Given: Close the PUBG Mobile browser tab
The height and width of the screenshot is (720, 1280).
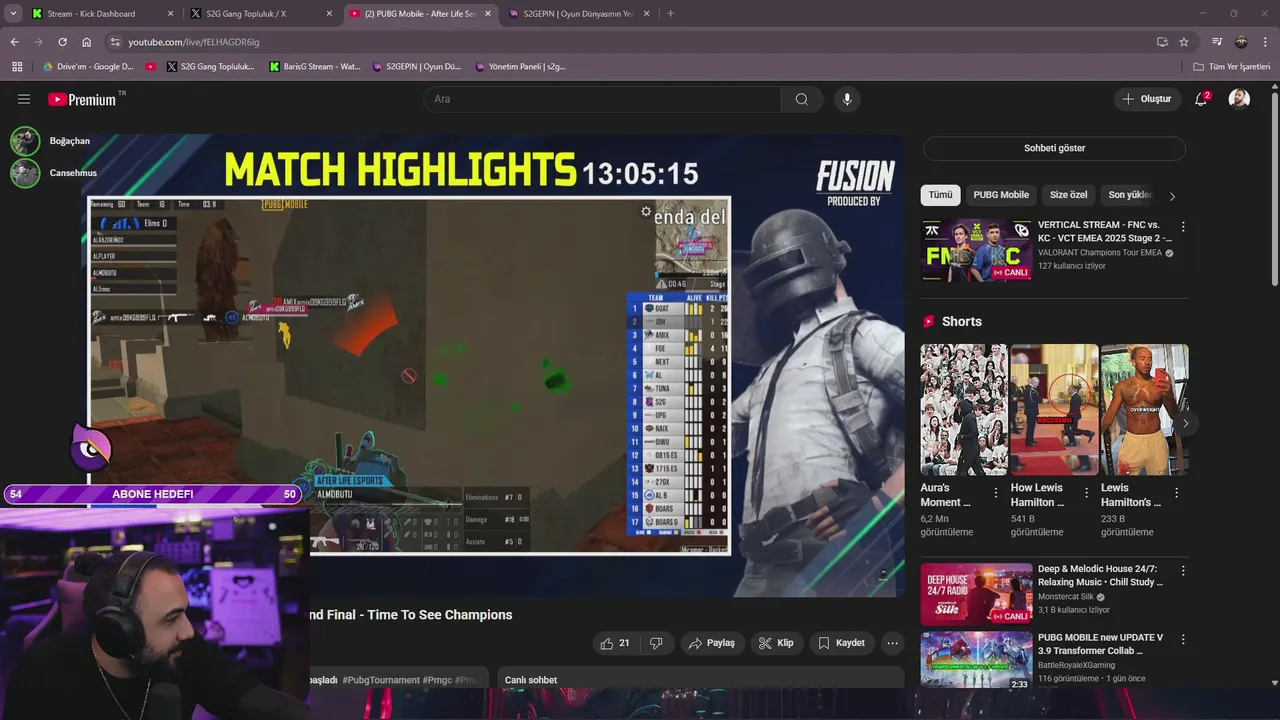Looking at the screenshot, I should point(488,14).
